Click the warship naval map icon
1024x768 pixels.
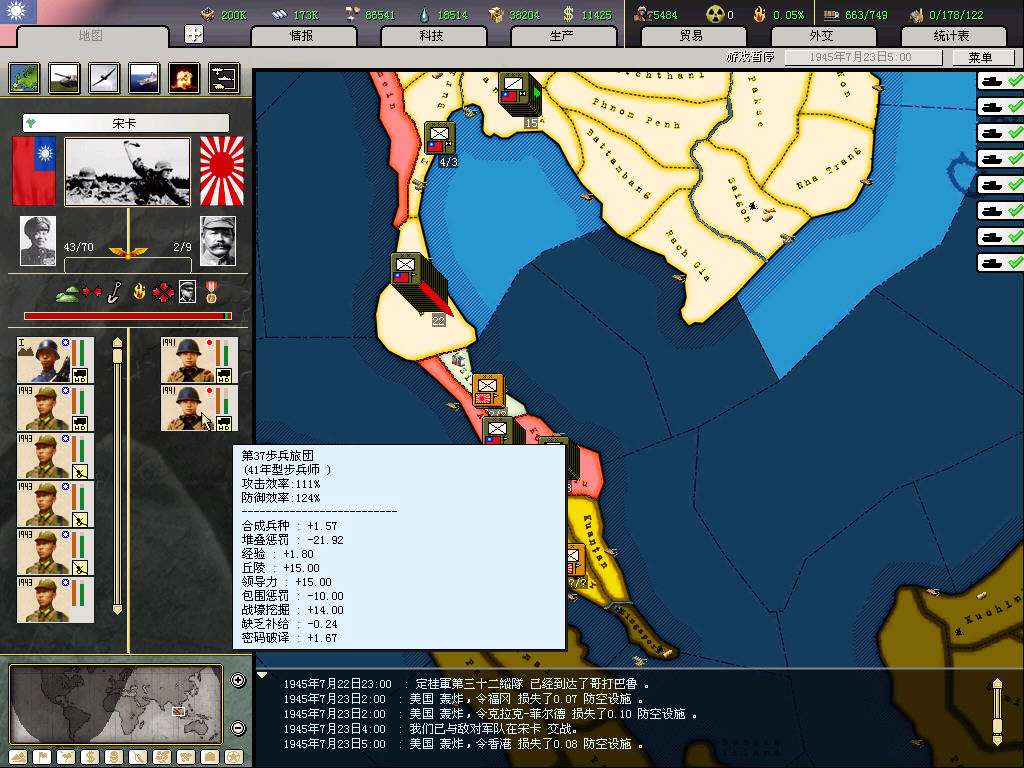[144, 78]
